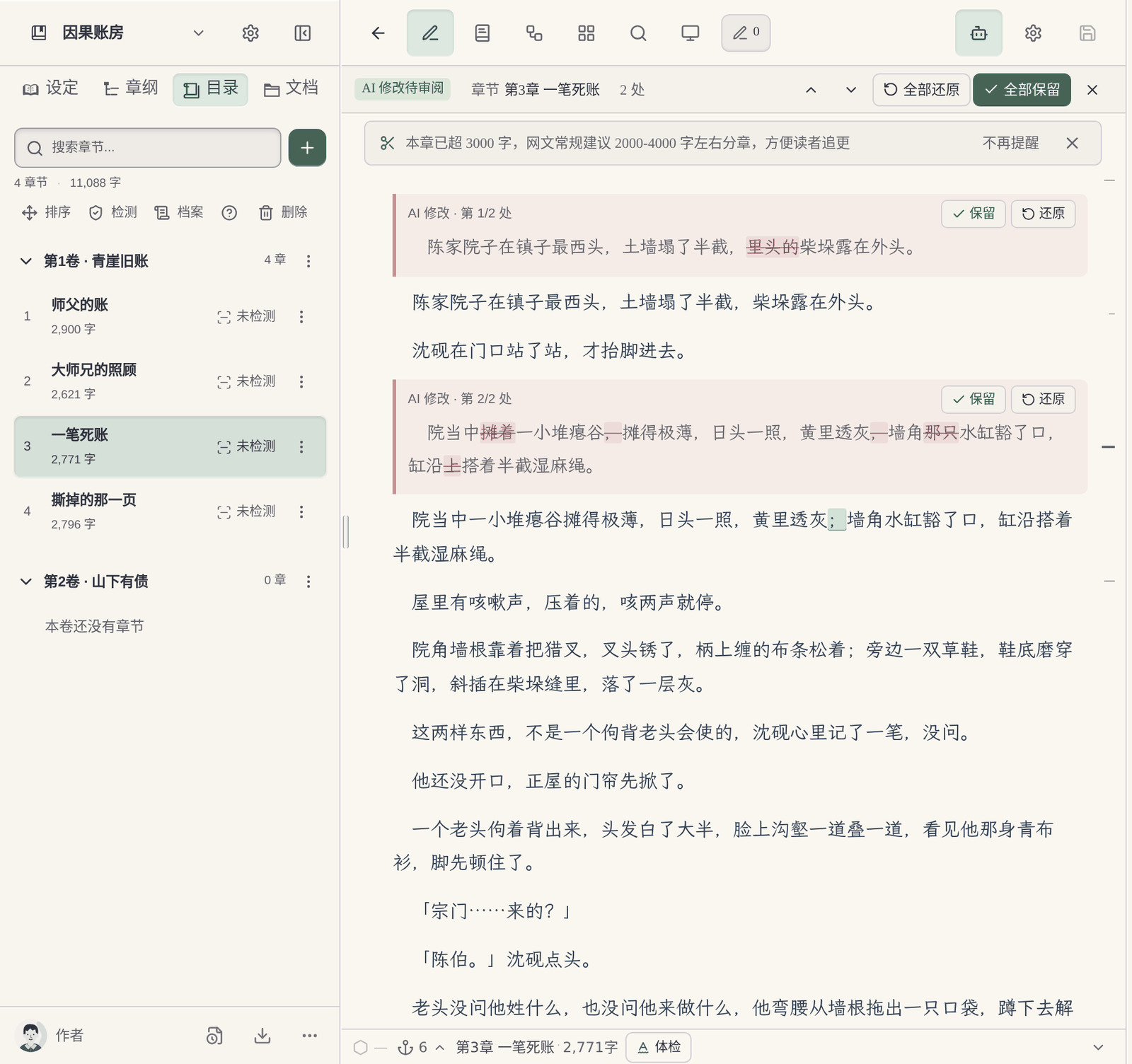Jump to previous AI change with up chevron
This screenshot has width=1132, height=1064.
point(812,90)
